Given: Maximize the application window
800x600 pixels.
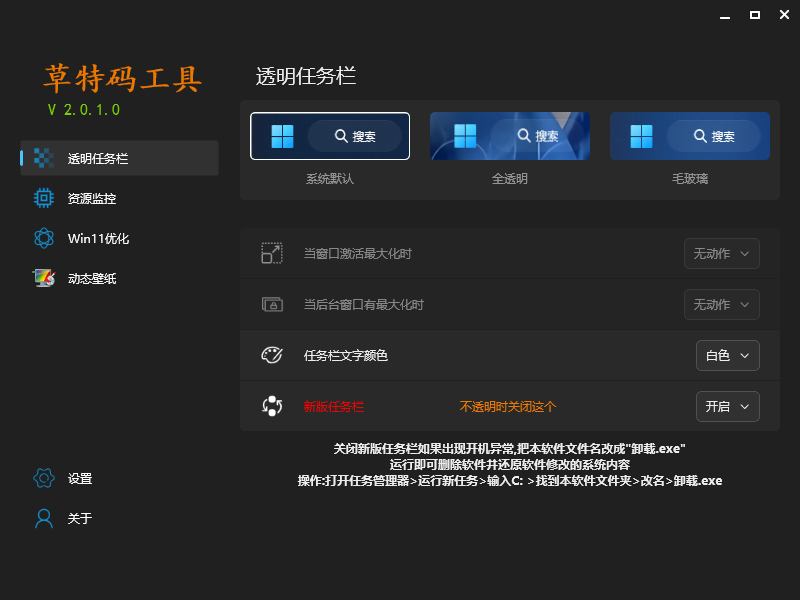Looking at the screenshot, I should (x=755, y=15).
